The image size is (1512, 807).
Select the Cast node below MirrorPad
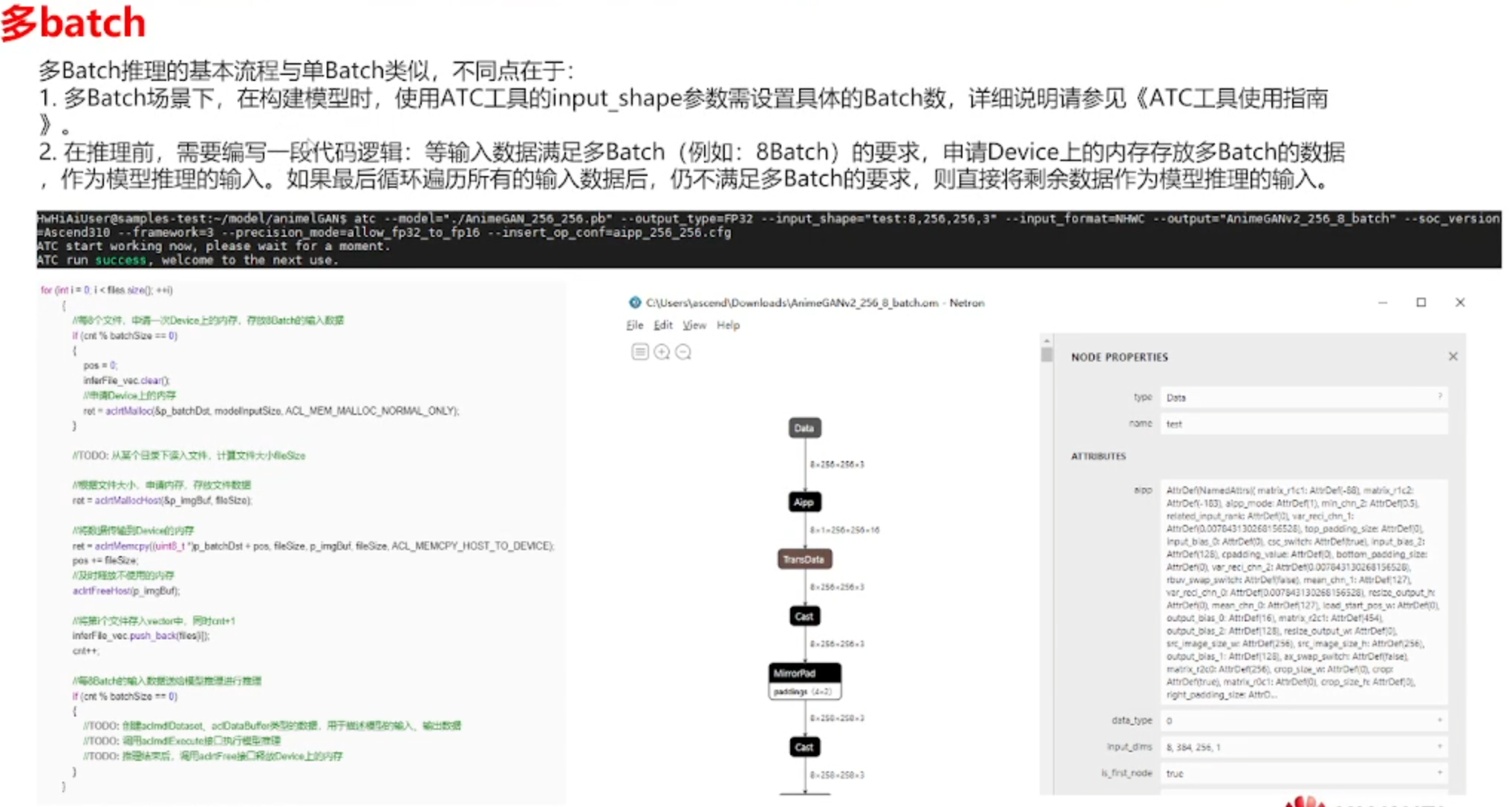(804, 747)
